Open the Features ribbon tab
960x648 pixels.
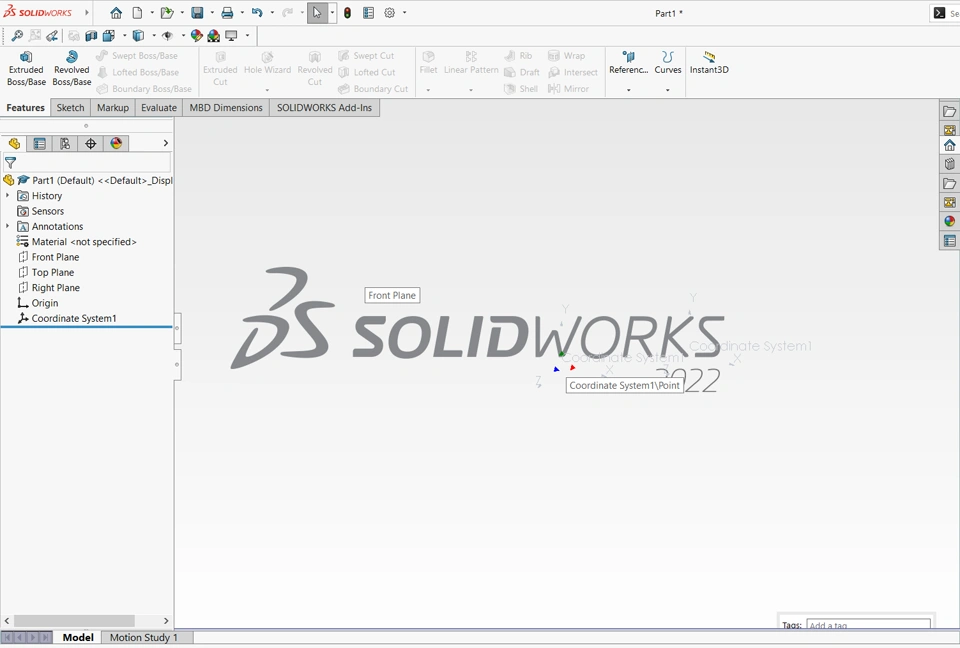click(x=26, y=108)
